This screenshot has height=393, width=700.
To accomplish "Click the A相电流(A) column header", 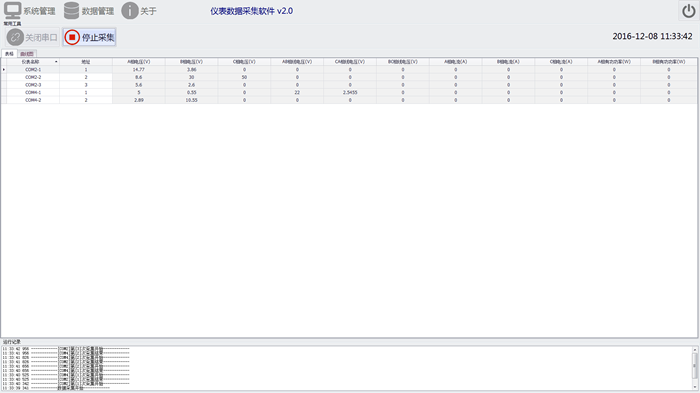I will [x=455, y=62].
